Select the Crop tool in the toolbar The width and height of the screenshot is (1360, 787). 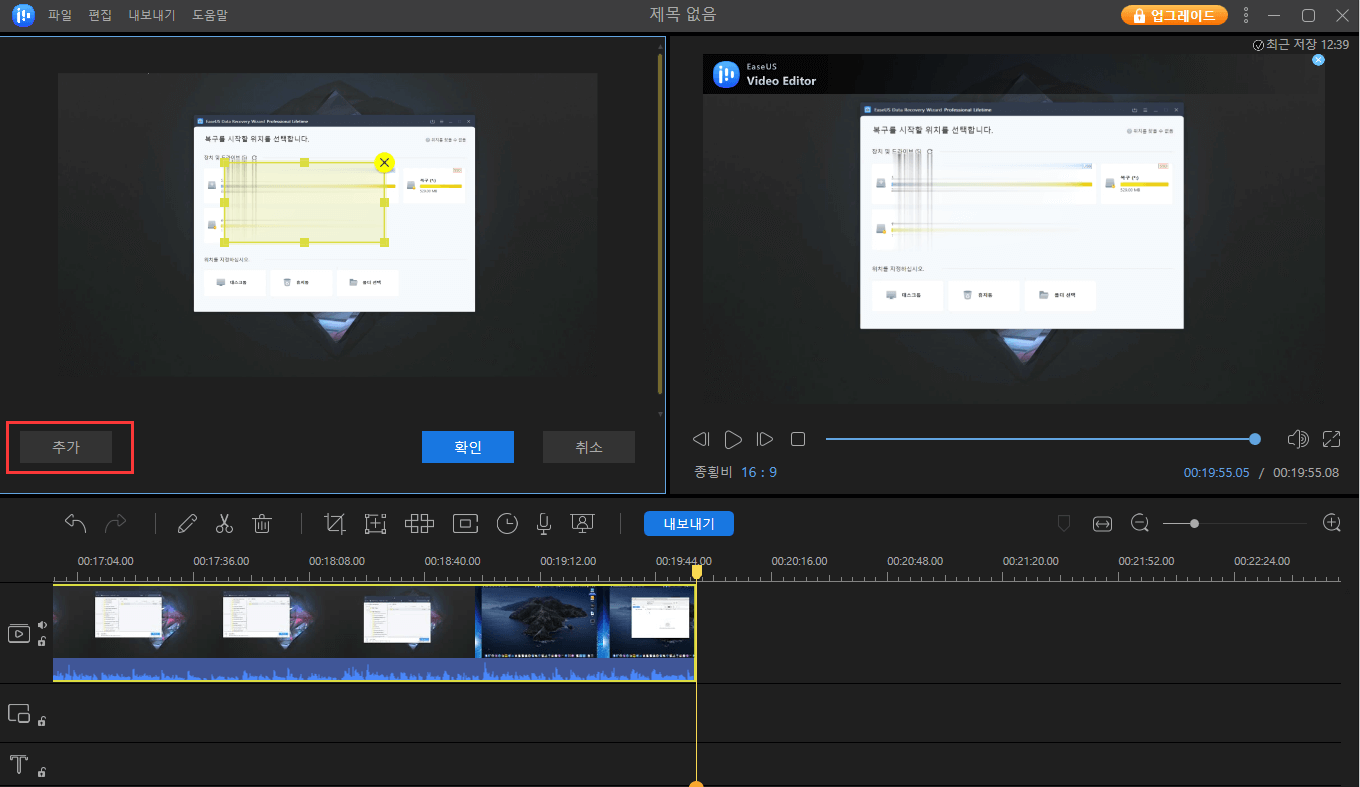click(x=335, y=523)
